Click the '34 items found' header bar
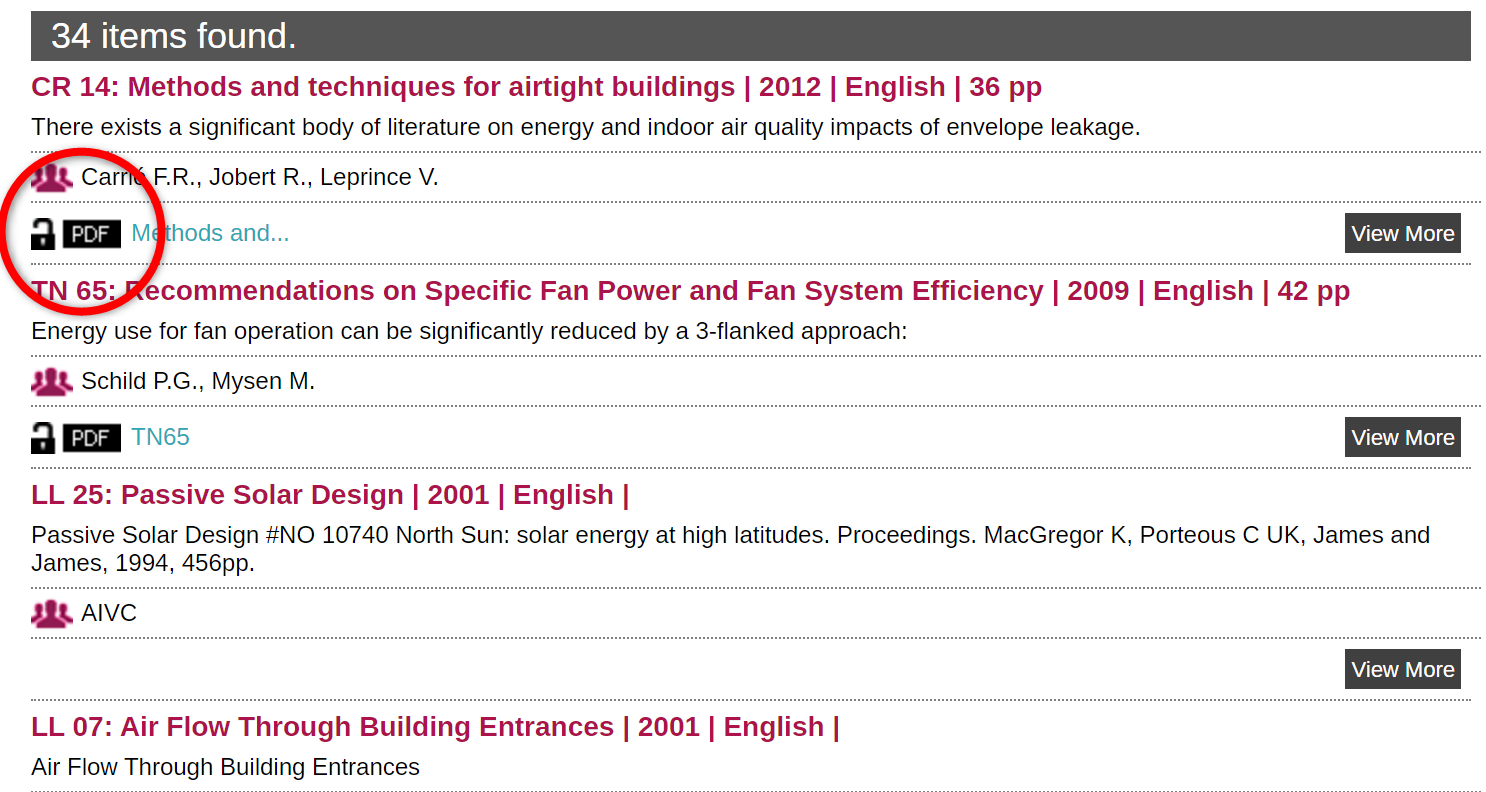This screenshot has width=1486, height=792. pos(751,36)
